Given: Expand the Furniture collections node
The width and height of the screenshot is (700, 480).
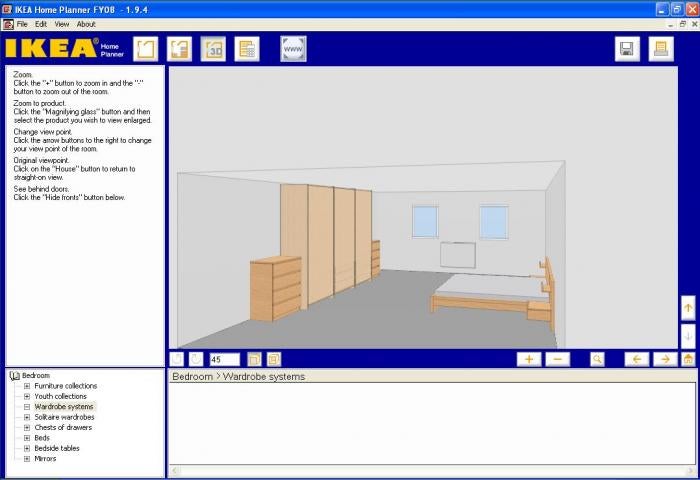Looking at the screenshot, I should [27, 386].
